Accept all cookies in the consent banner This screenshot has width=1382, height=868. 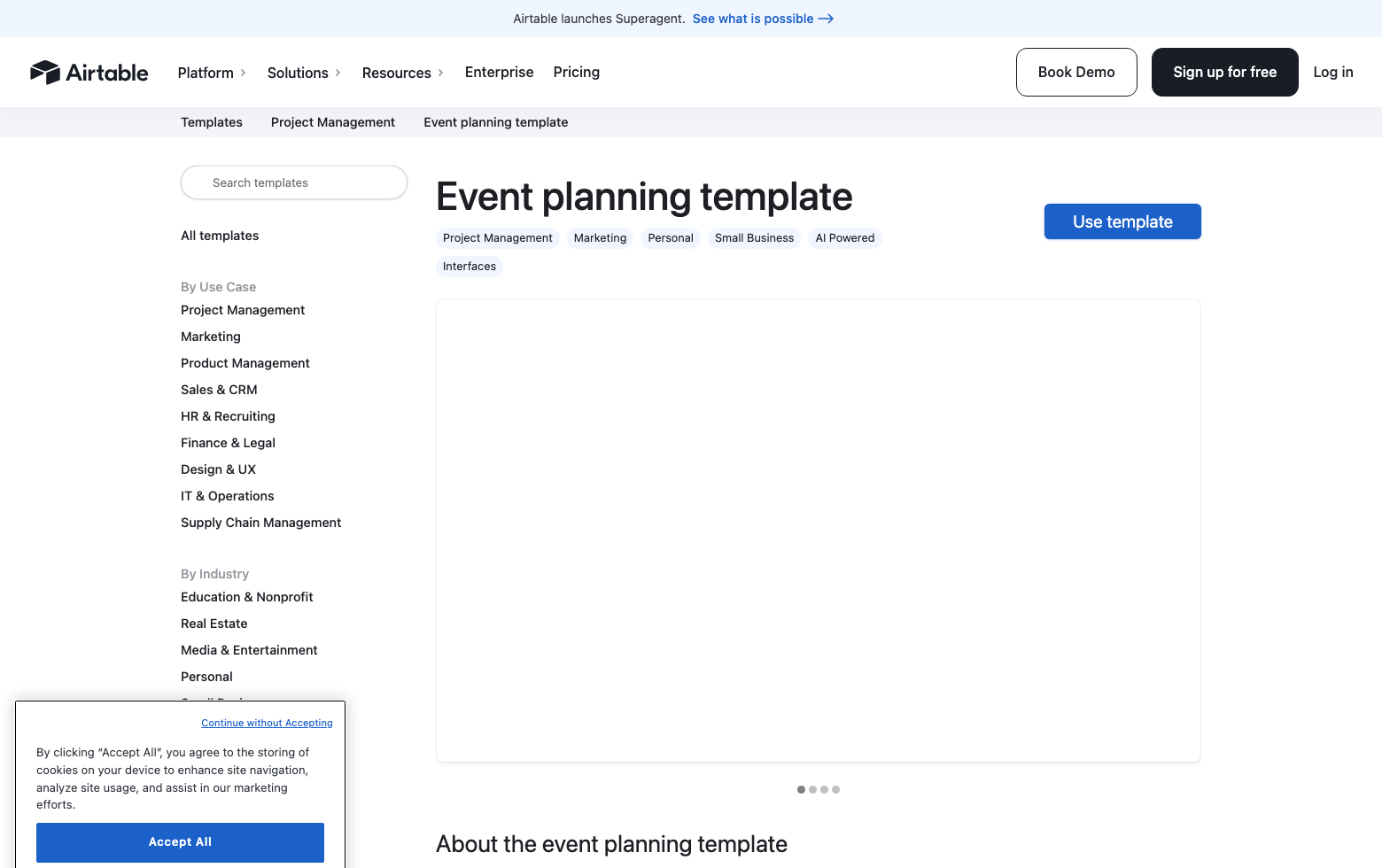(x=180, y=842)
